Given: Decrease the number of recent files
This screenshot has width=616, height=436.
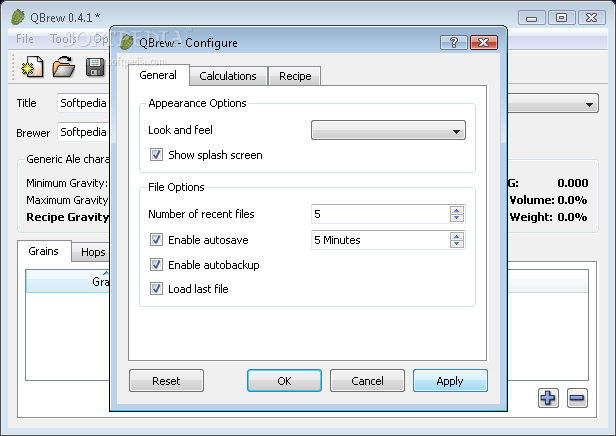Looking at the screenshot, I should (x=456, y=218).
